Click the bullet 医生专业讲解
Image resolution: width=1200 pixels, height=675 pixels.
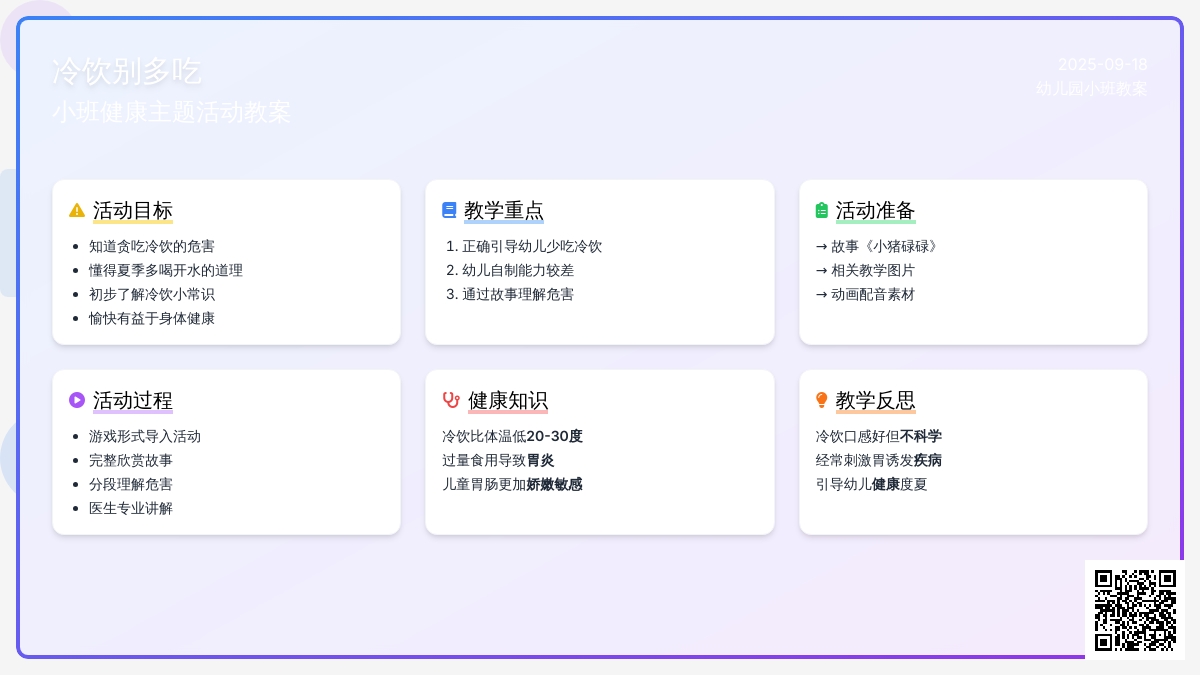pyautogui.click(x=131, y=508)
